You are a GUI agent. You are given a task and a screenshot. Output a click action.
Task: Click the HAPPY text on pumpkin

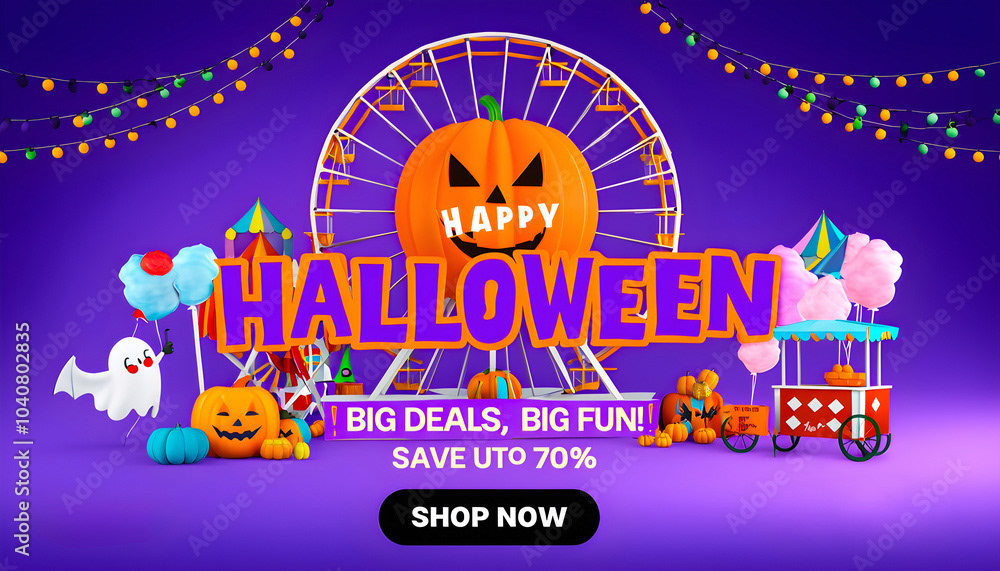tap(500, 219)
